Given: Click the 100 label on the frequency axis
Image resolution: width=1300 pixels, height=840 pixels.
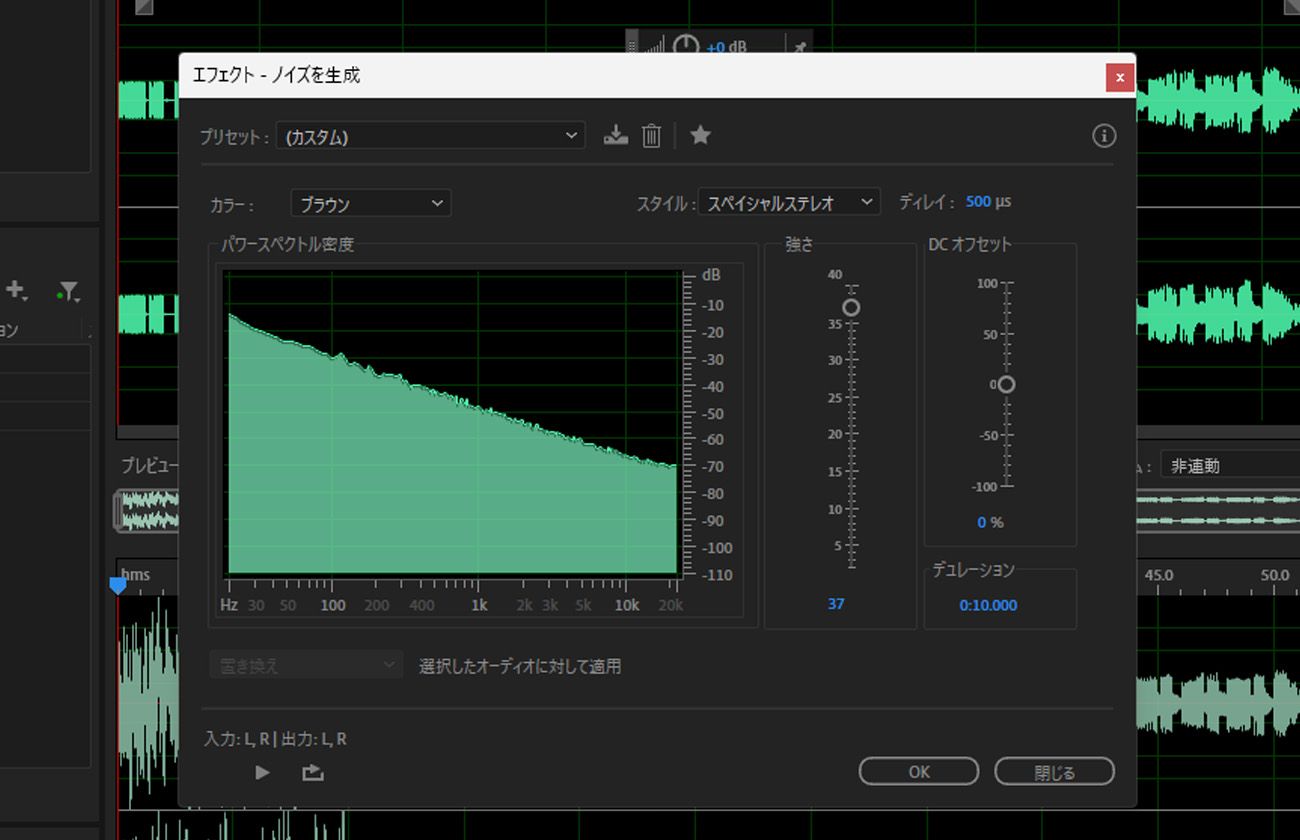Looking at the screenshot, I should [333, 605].
